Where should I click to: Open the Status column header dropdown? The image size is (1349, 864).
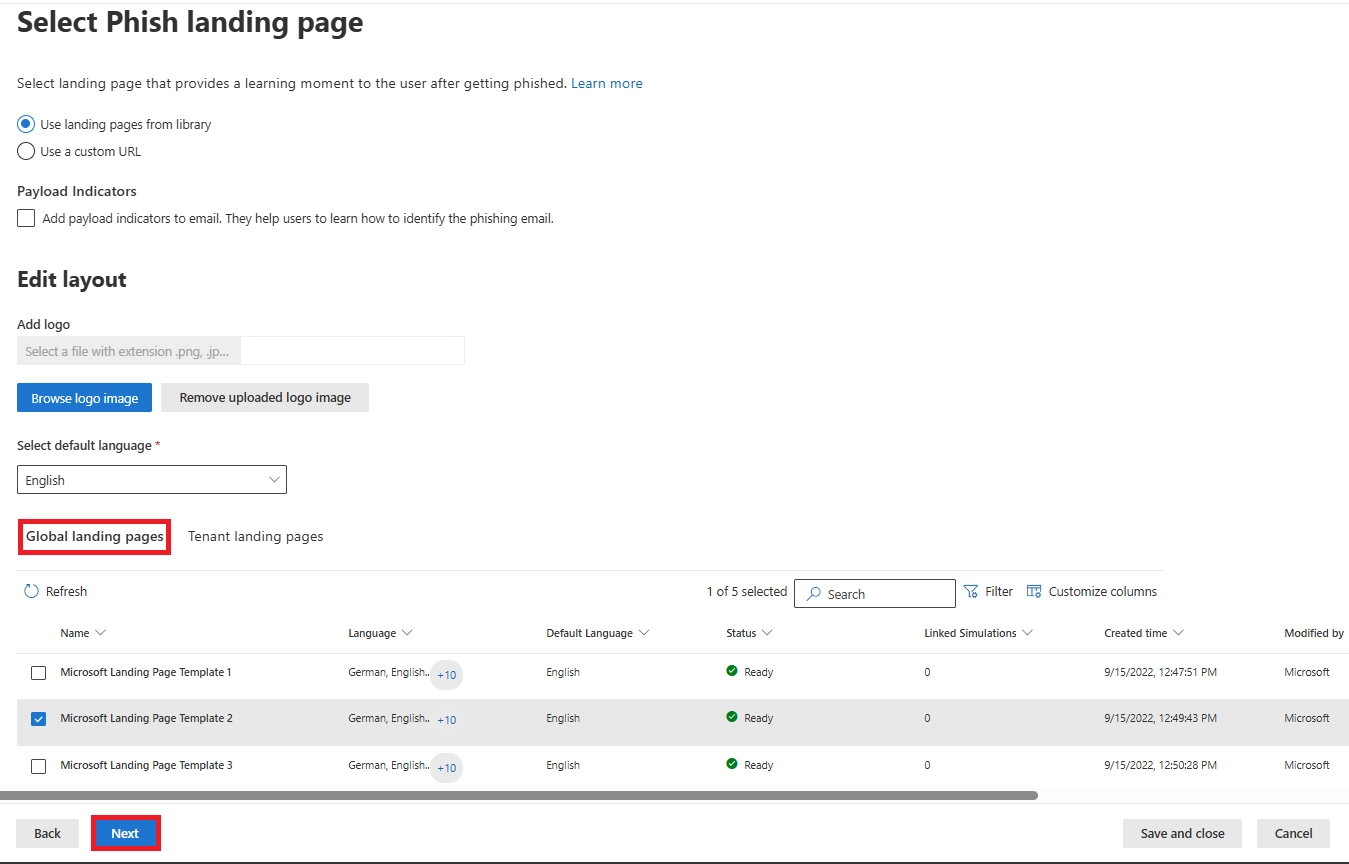click(x=766, y=632)
